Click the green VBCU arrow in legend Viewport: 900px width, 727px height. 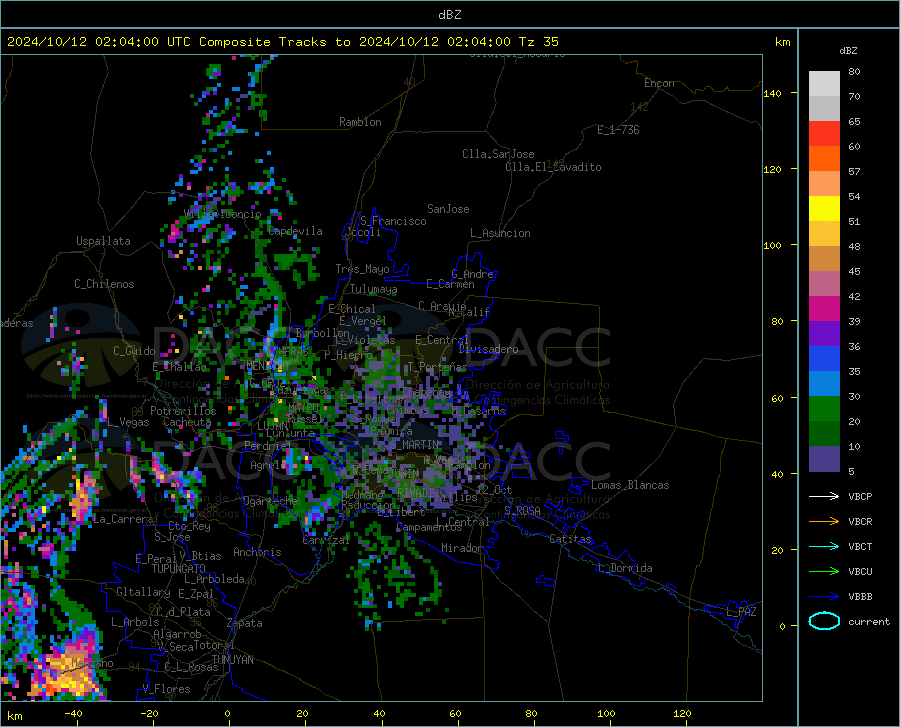[x=824, y=572]
